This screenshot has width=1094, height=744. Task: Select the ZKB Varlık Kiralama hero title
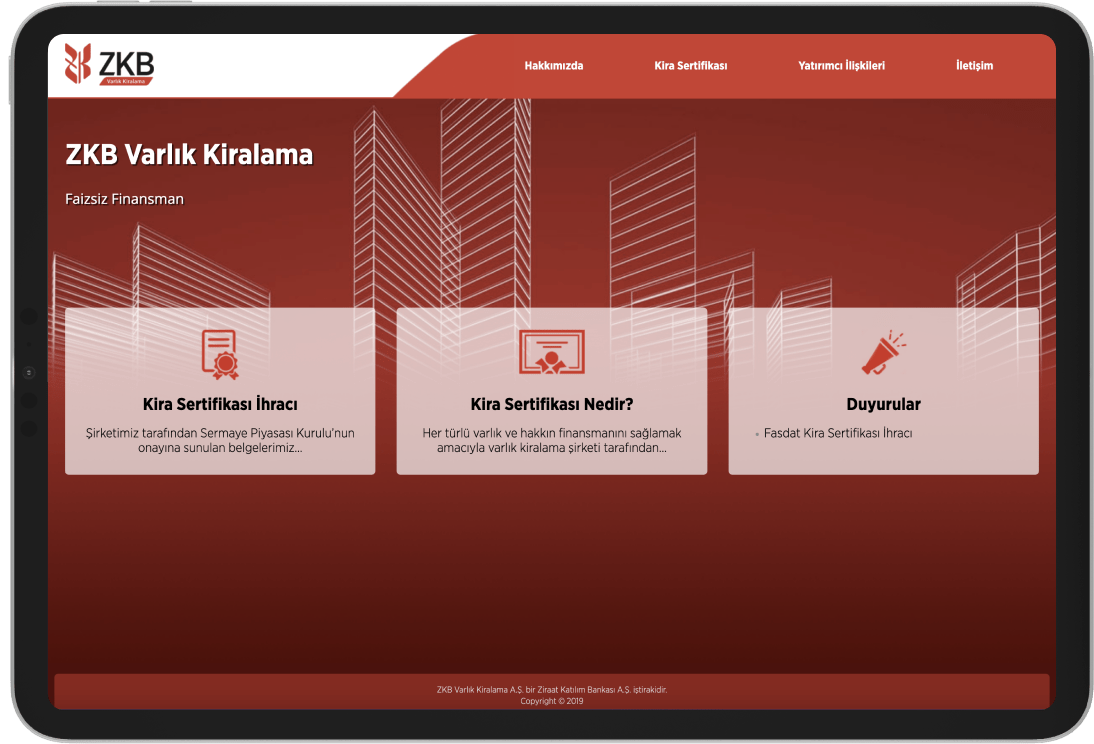(x=189, y=155)
